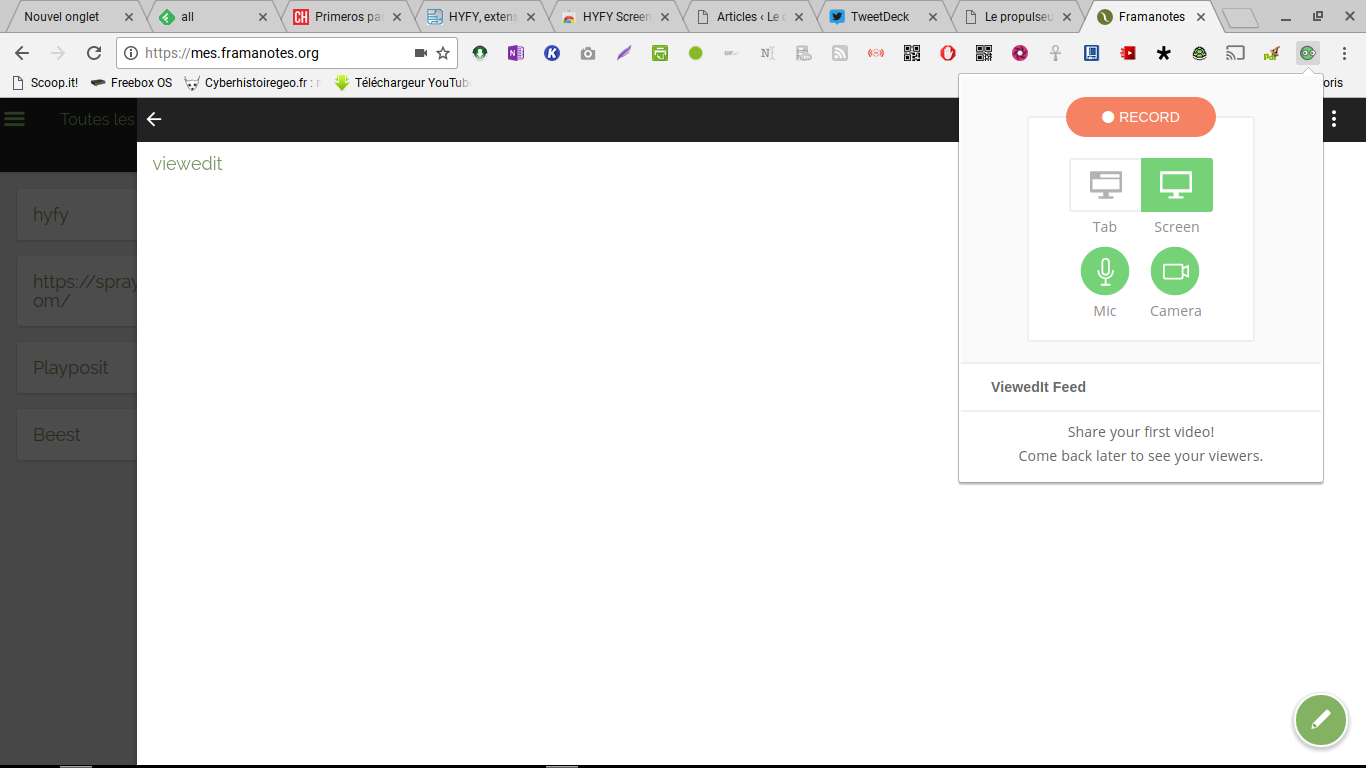The height and width of the screenshot is (768, 1366).
Task: Switch to the Articles ‹ Le tab
Action: [748, 17]
